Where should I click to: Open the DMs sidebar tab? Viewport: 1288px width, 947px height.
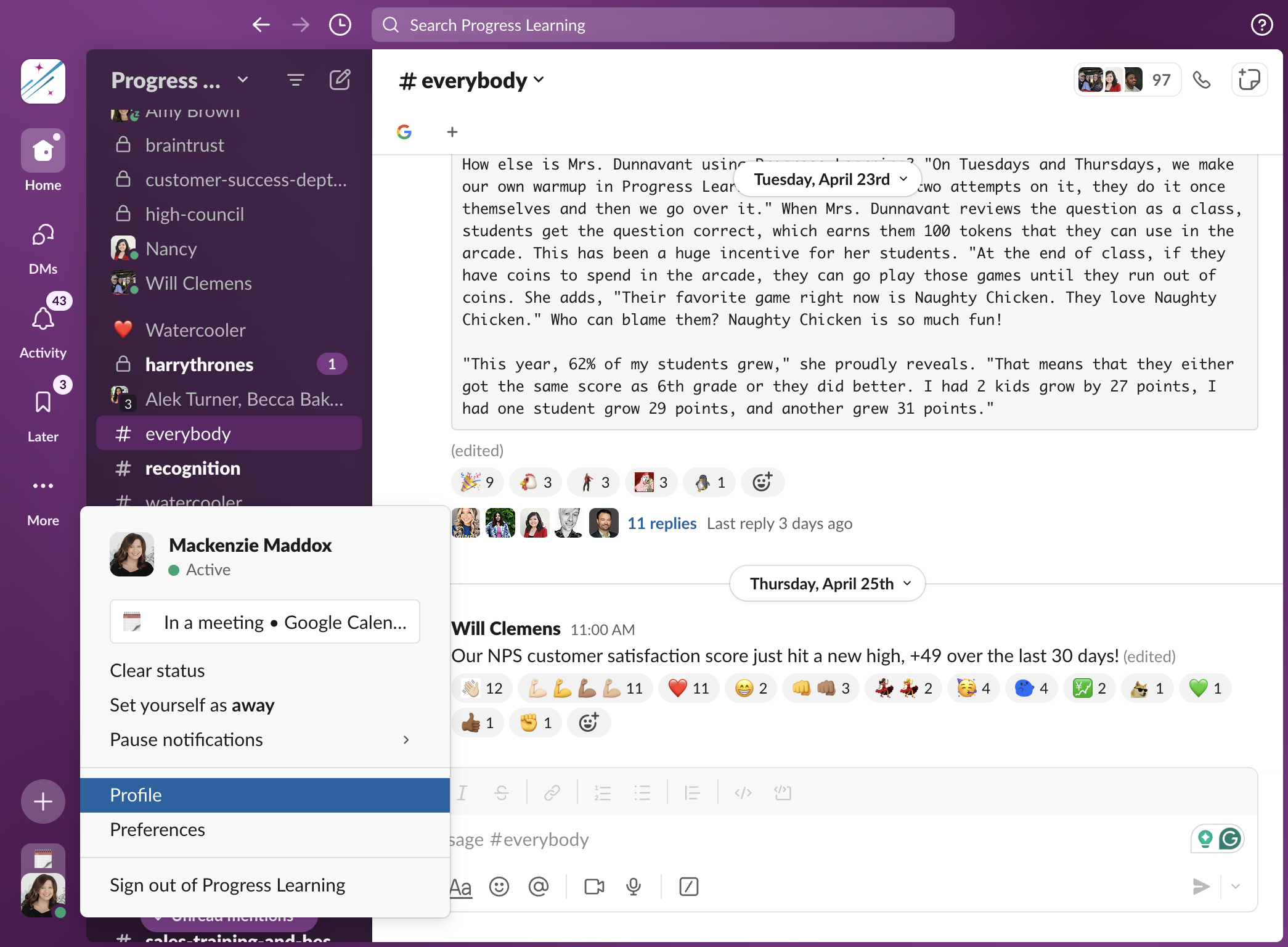(43, 248)
